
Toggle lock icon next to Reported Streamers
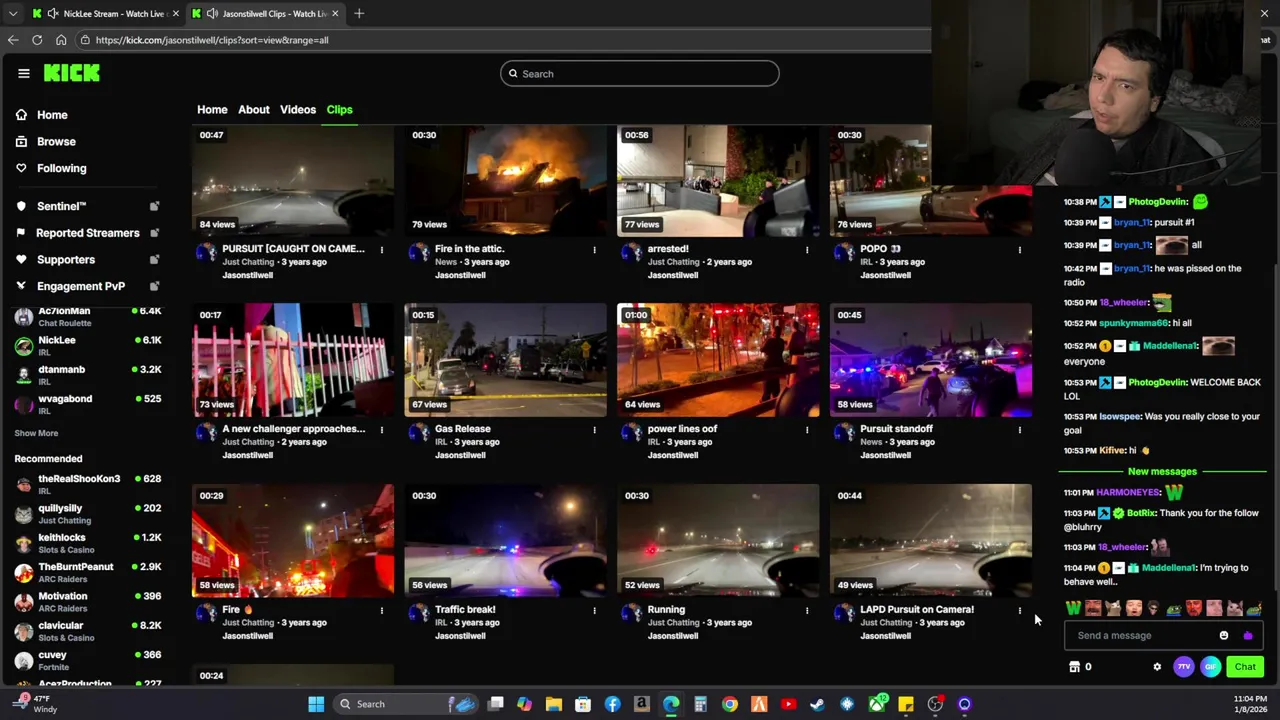(154, 233)
